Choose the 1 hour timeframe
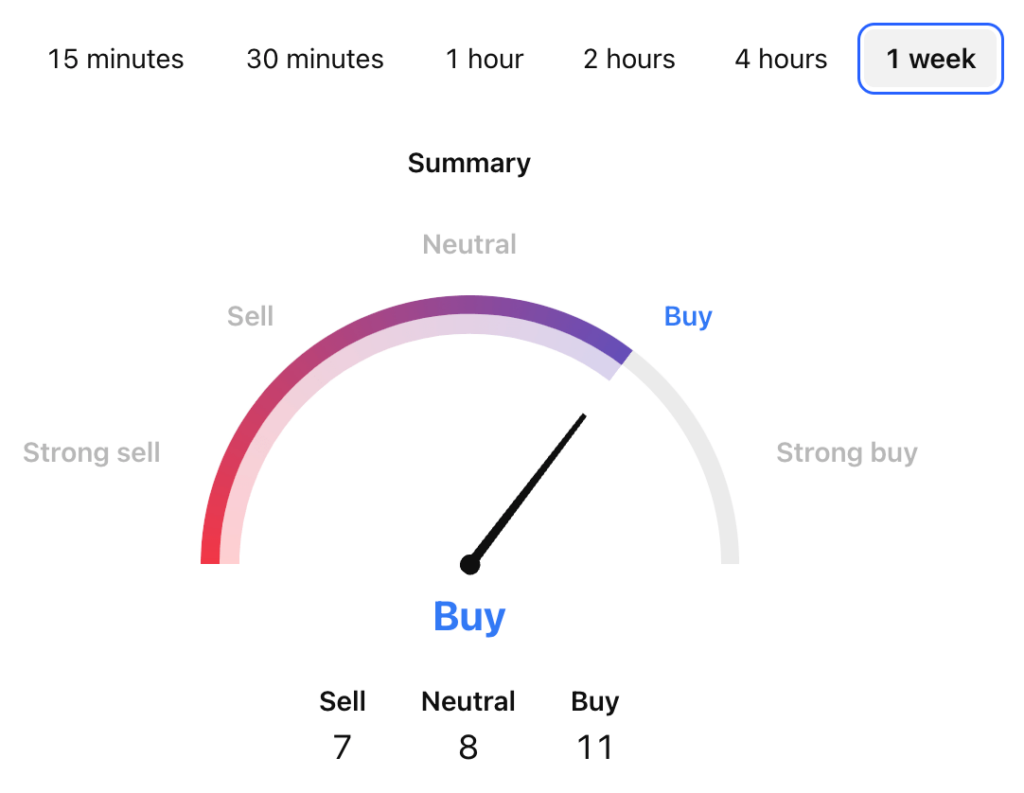Viewport: 1024px width, 793px height. pos(484,59)
